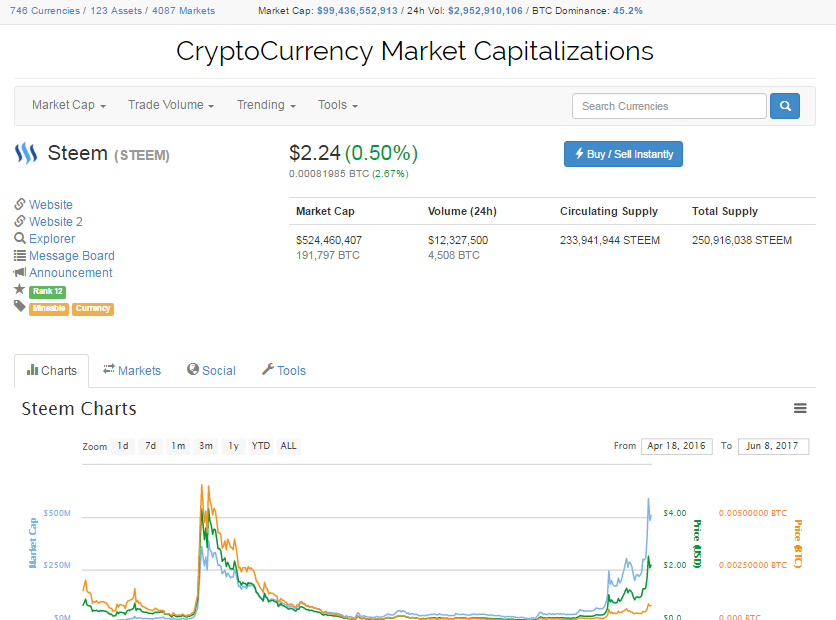Open the chart hamburger menu icon
This screenshot has height=620, width=836.
pos(800,408)
